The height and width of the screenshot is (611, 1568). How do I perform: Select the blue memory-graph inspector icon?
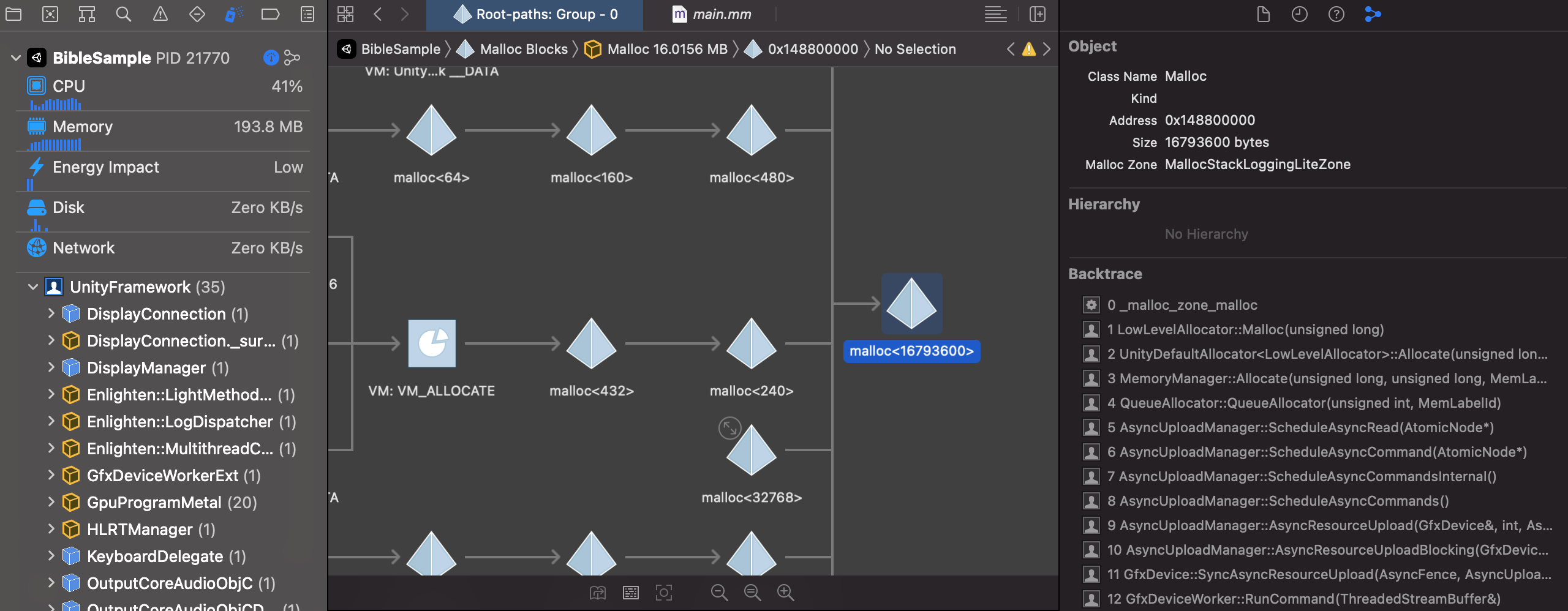point(1372,13)
